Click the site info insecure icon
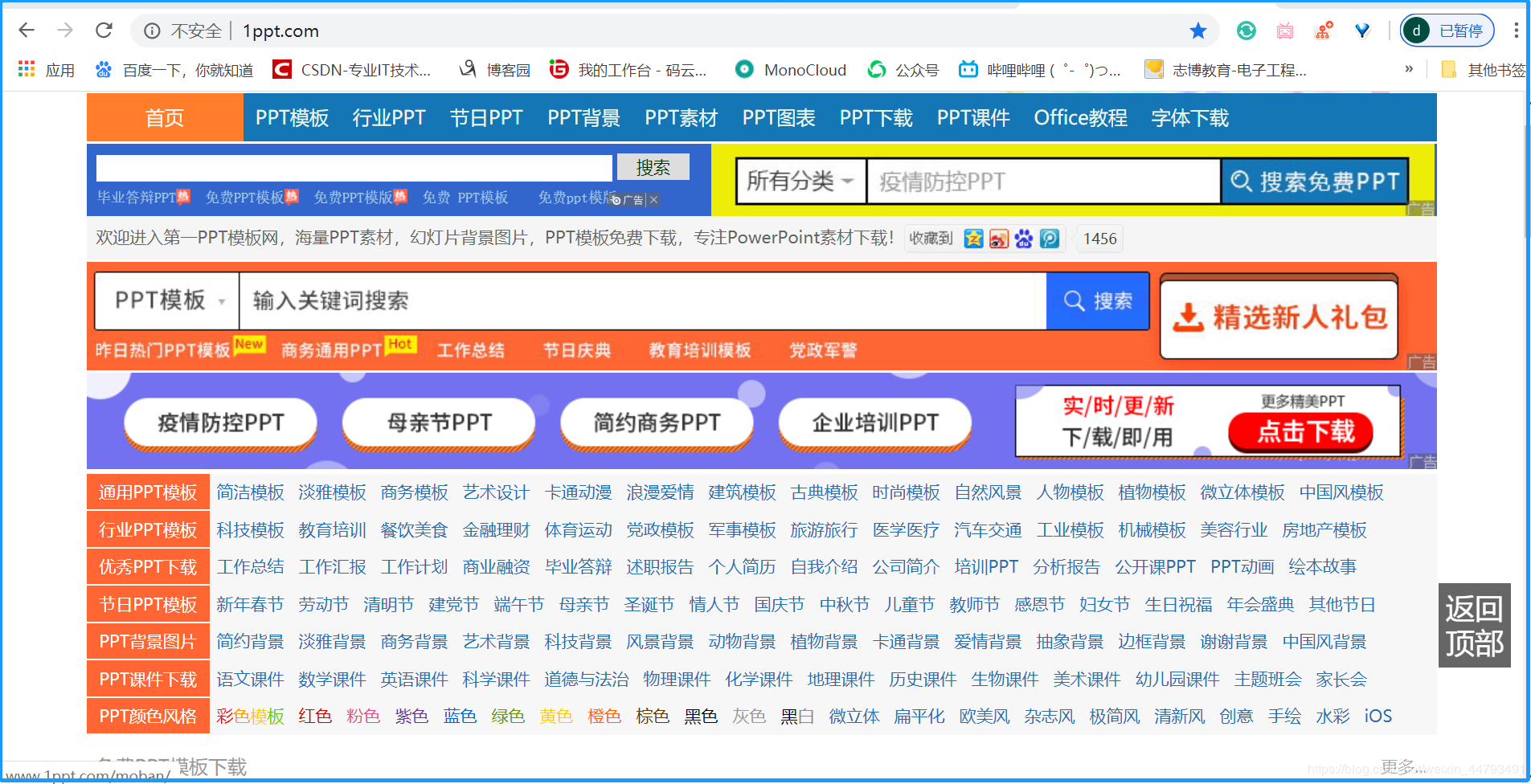The width and height of the screenshot is (1531, 784). (x=152, y=31)
